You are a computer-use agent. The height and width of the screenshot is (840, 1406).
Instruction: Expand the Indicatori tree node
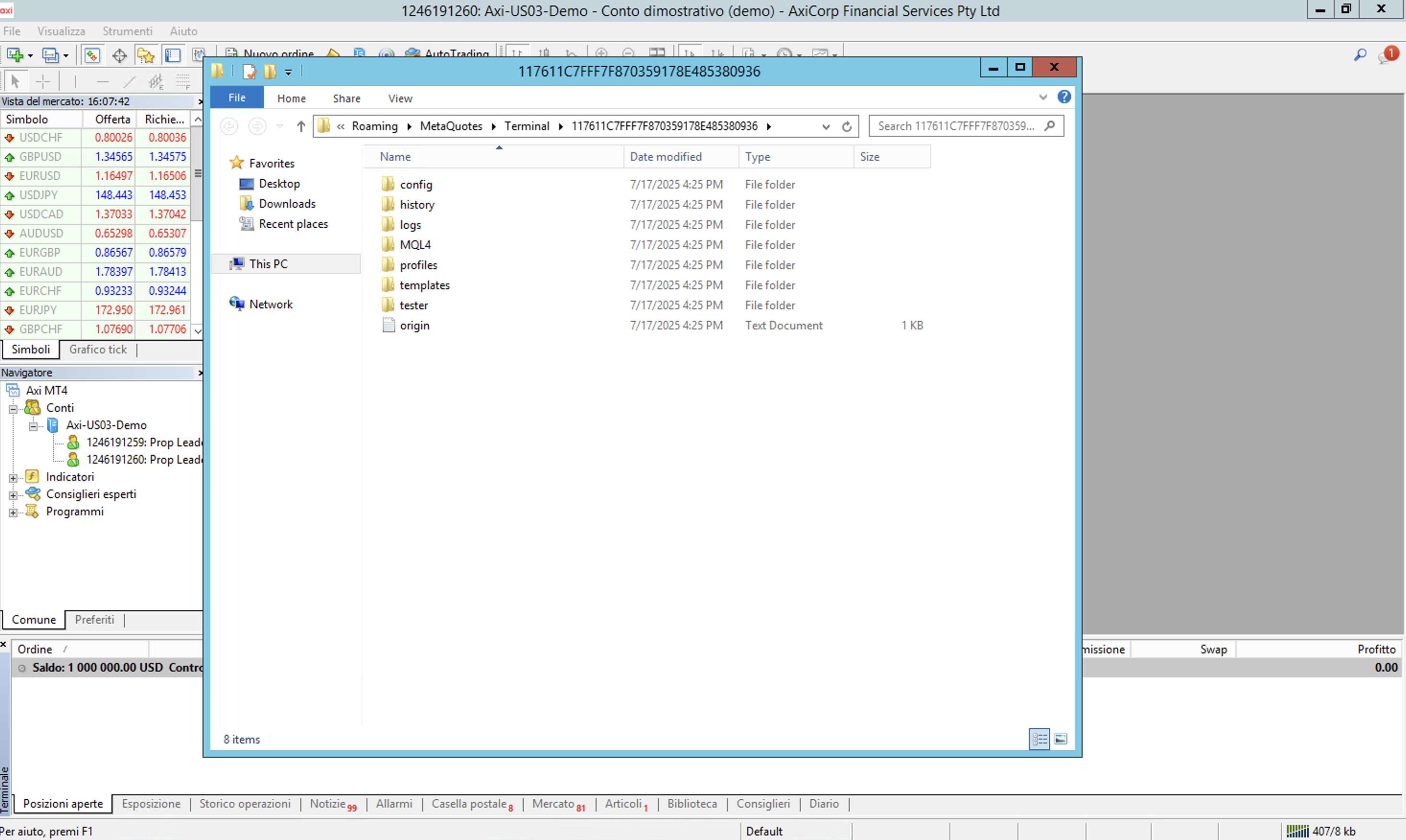[12, 478]
